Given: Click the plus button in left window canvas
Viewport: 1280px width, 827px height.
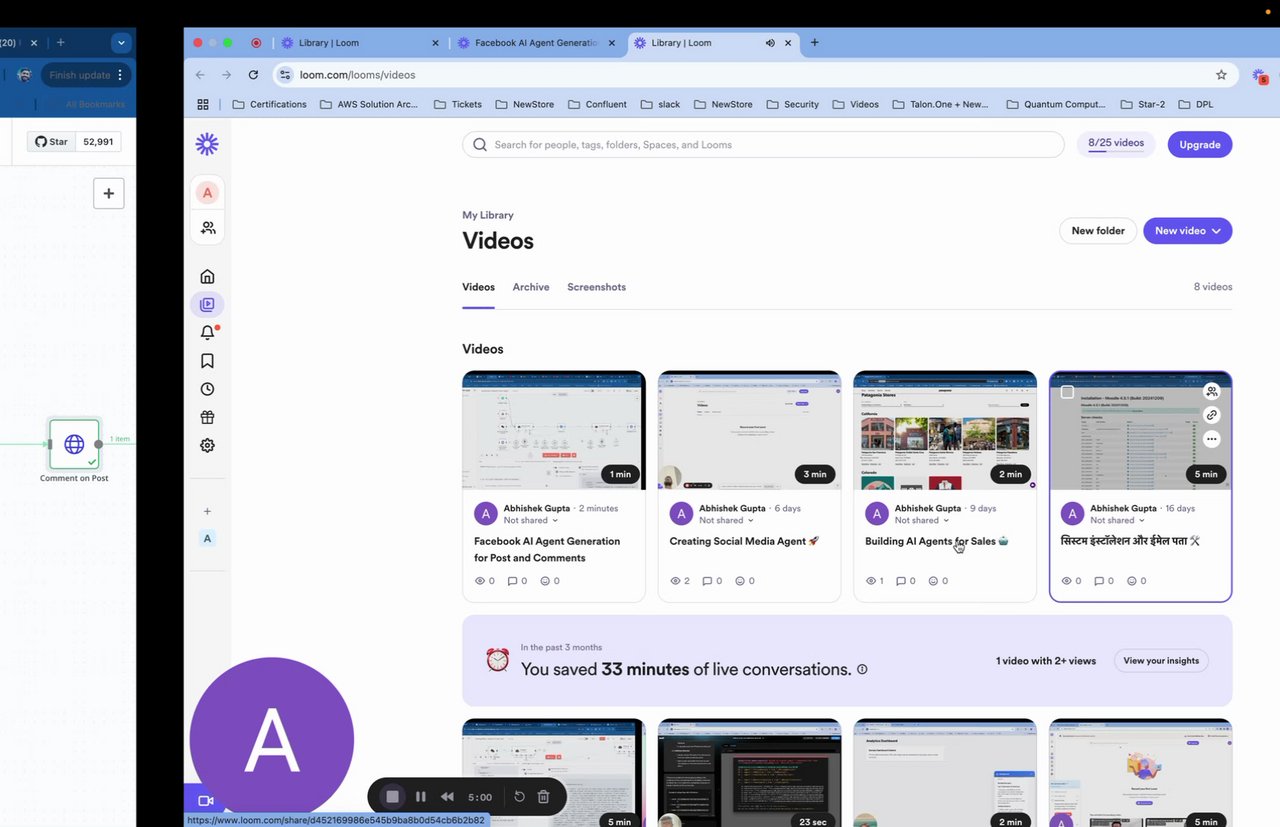Looking at the screenshot, I should pos(109,193).
